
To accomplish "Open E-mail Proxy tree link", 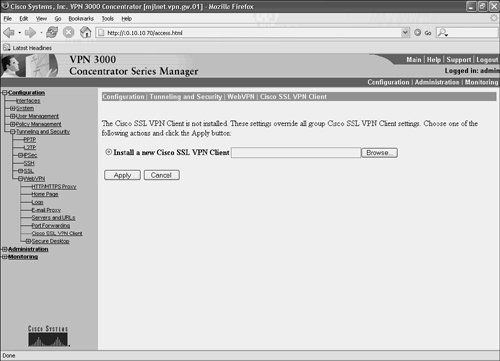I will click(x=46, y=210).
